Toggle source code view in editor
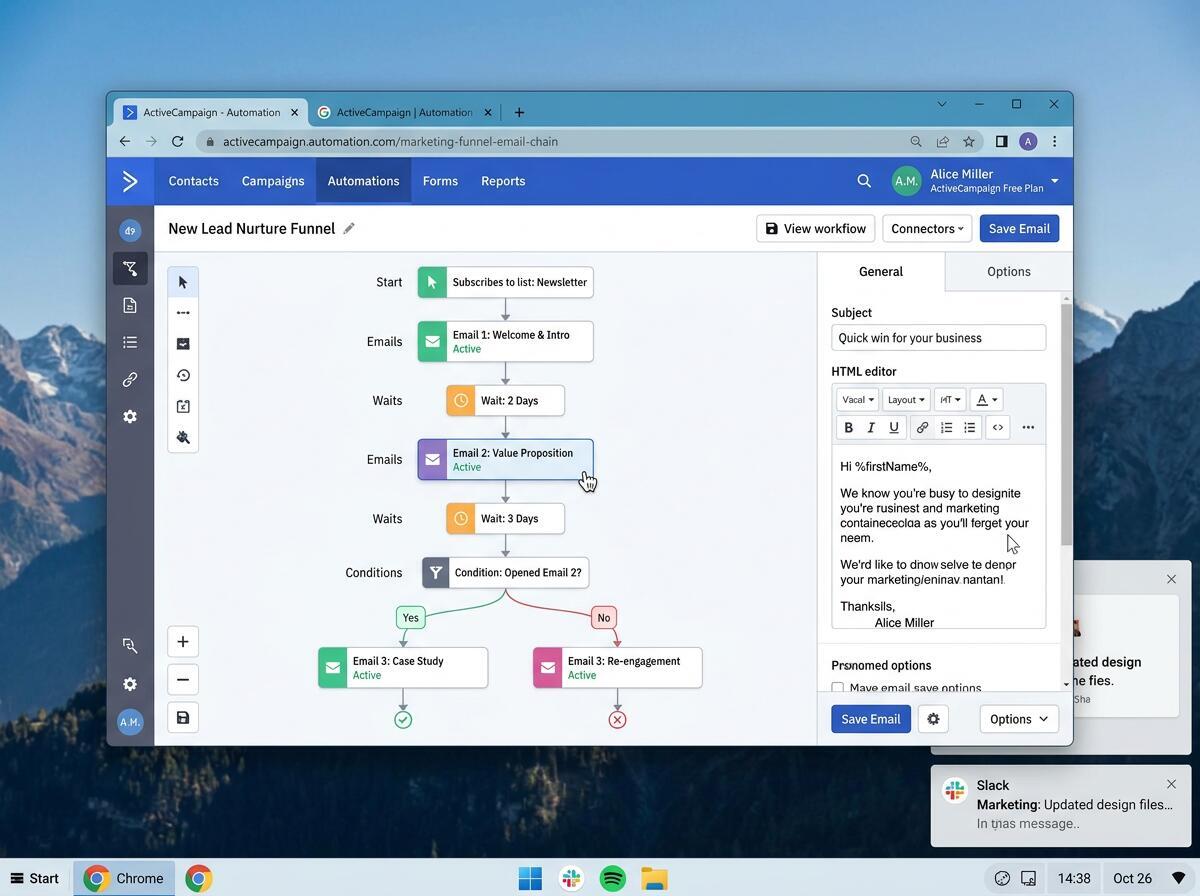1200x896 pixels. coord(997,428)
